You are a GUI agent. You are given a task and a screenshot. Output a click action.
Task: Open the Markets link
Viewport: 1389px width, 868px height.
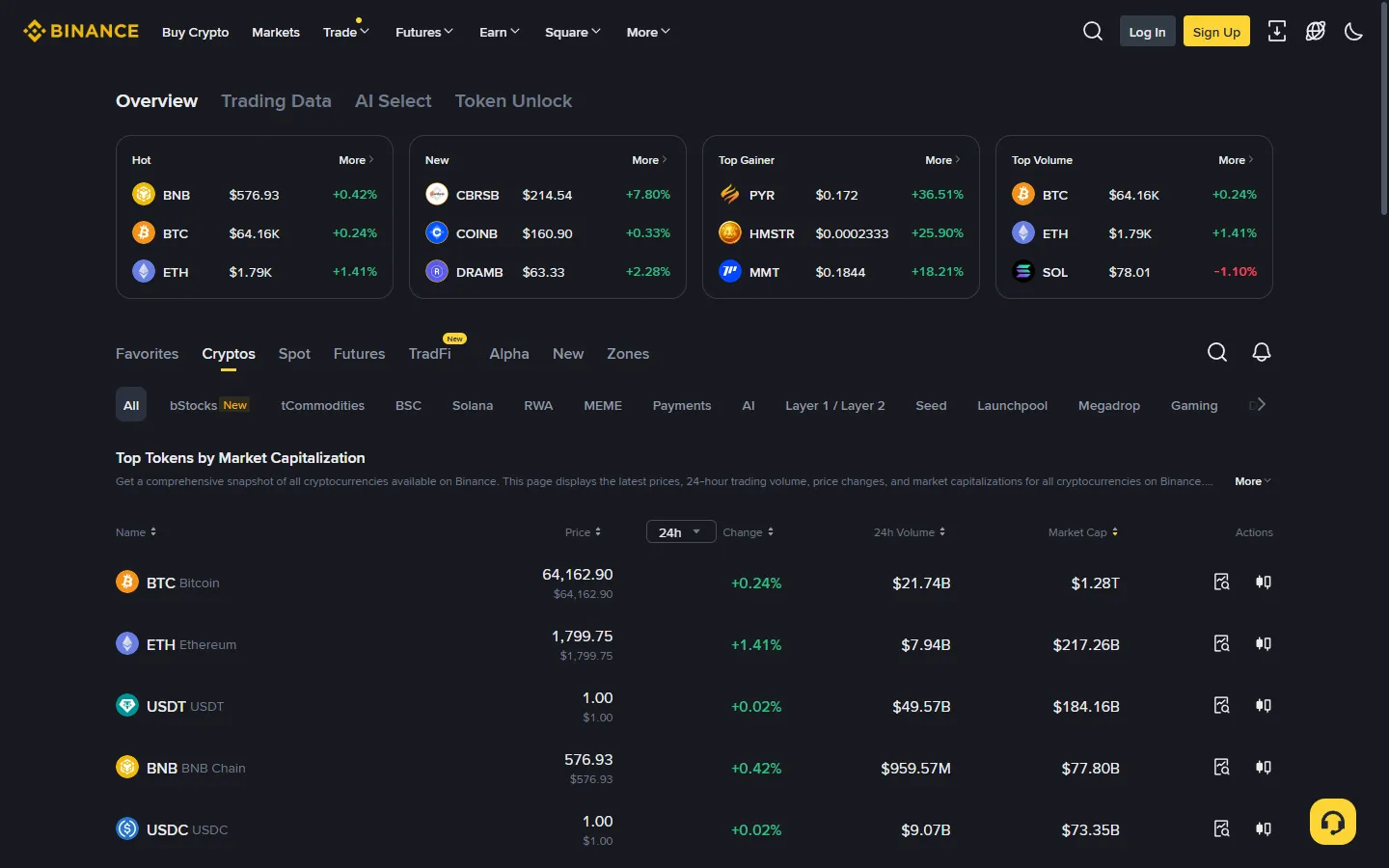(x=276, y=32)
